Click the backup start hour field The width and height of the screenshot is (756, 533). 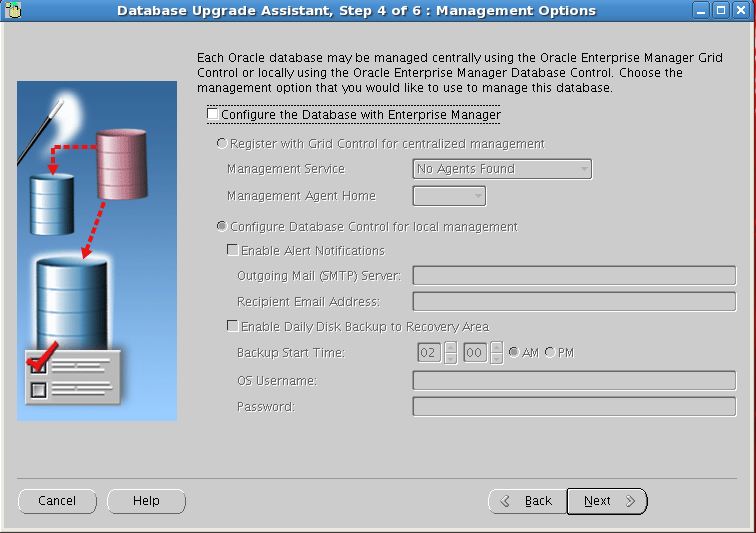coord(429,353)
